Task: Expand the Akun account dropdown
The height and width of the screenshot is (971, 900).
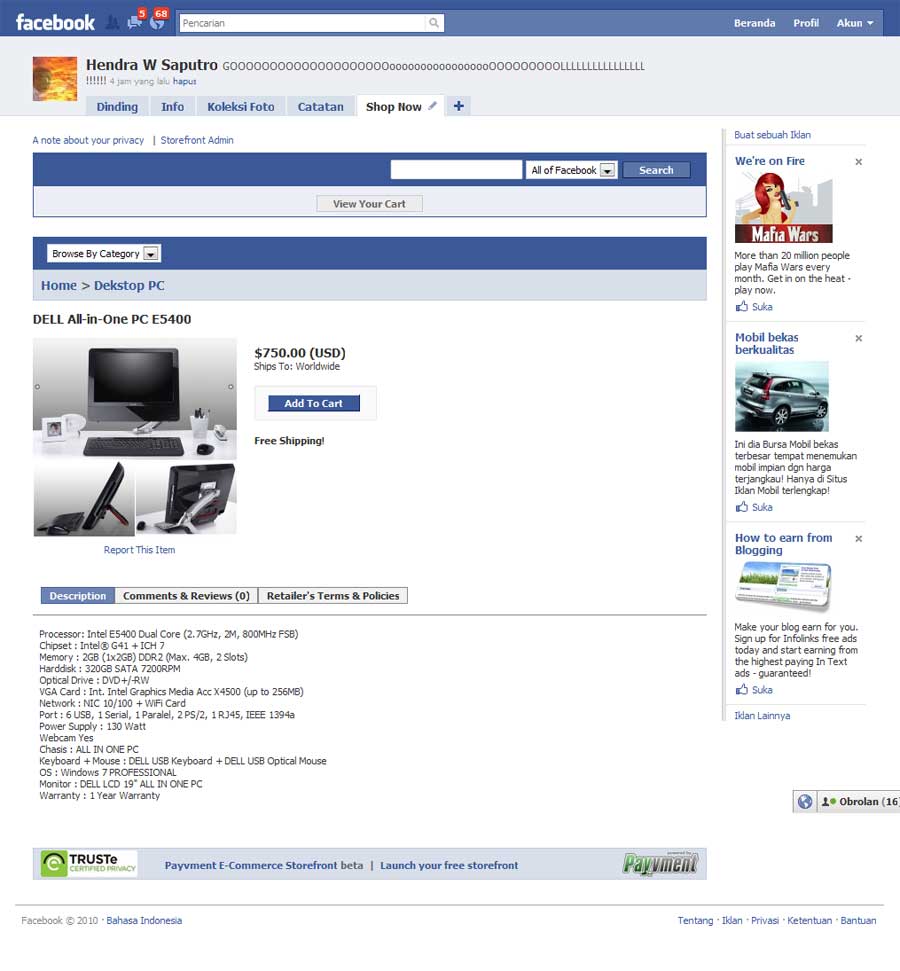Action: [855, 23]
